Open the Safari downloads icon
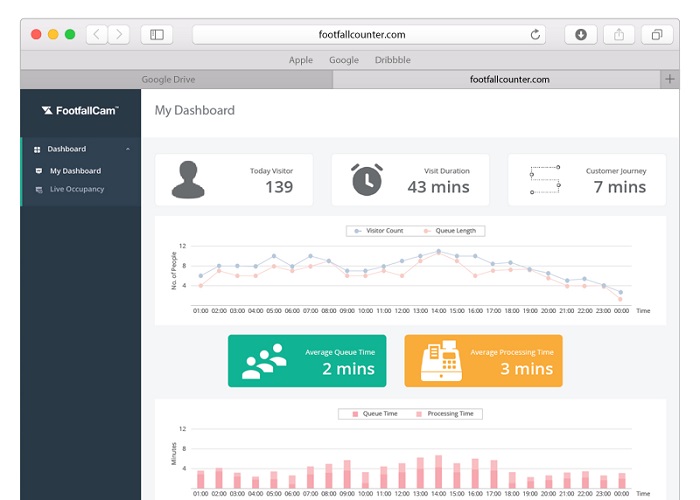This screenshot has width=700, height=500. (581, 34)
